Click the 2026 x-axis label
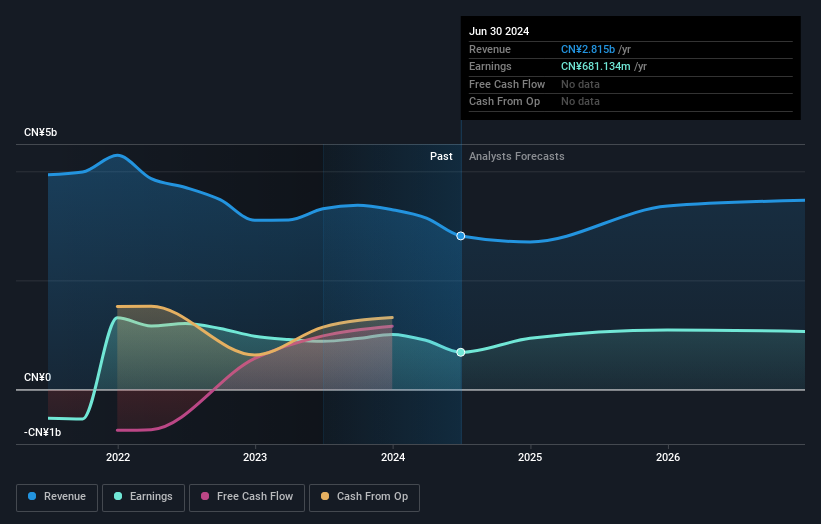The height and width of the screenshot is (524, 821). click(x=668, y=457)
